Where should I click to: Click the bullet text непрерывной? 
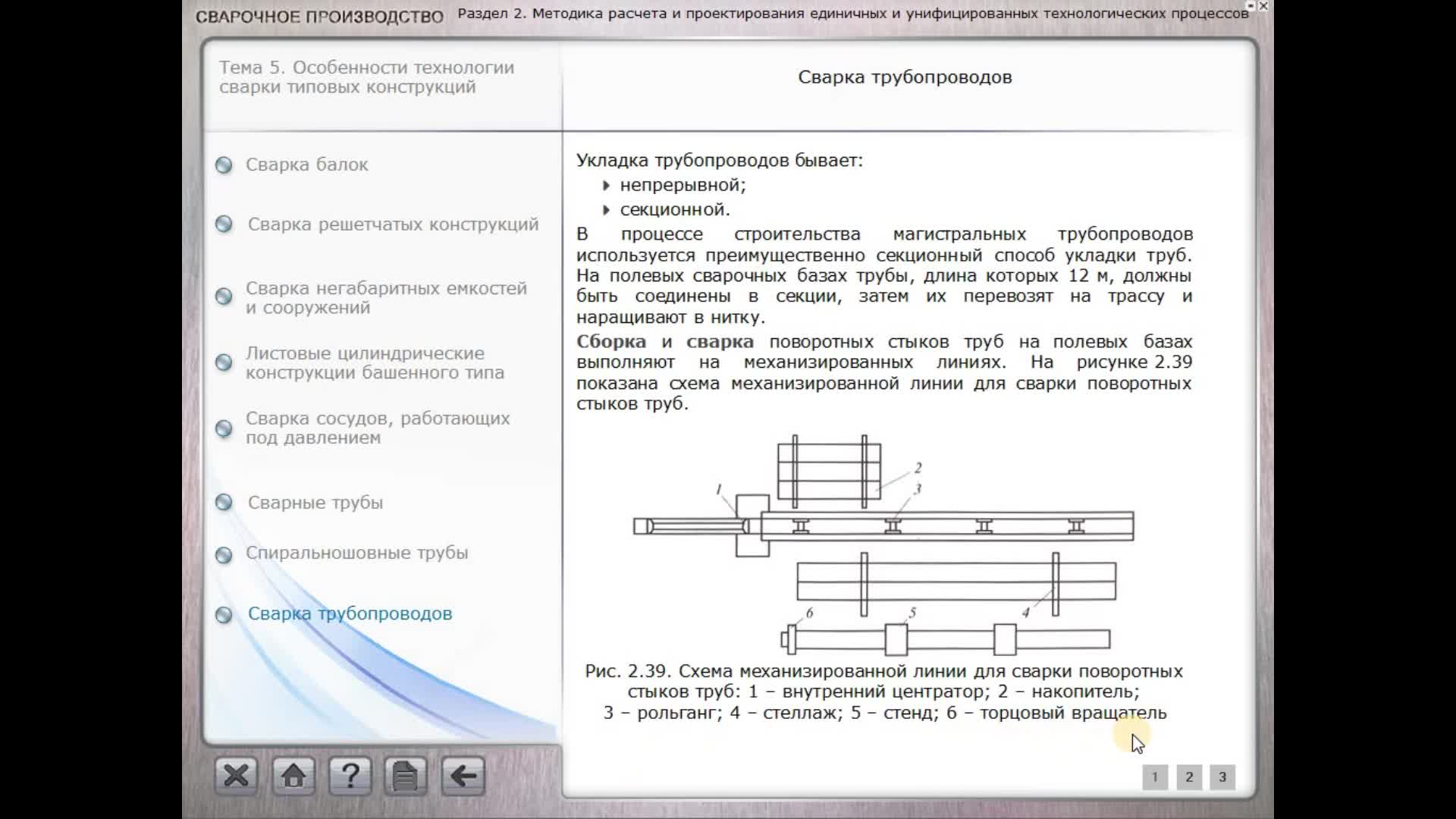coord(682,185)
